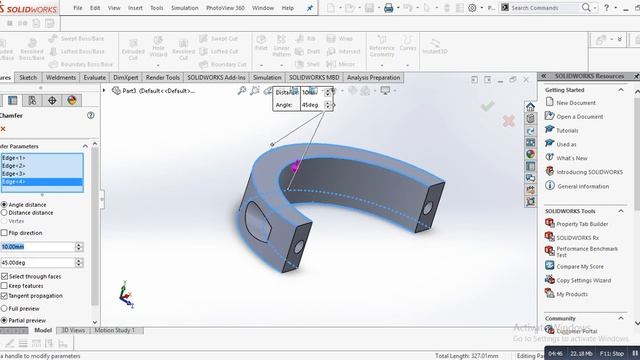Click the 10.00mm distance input field

click(38, 247)
